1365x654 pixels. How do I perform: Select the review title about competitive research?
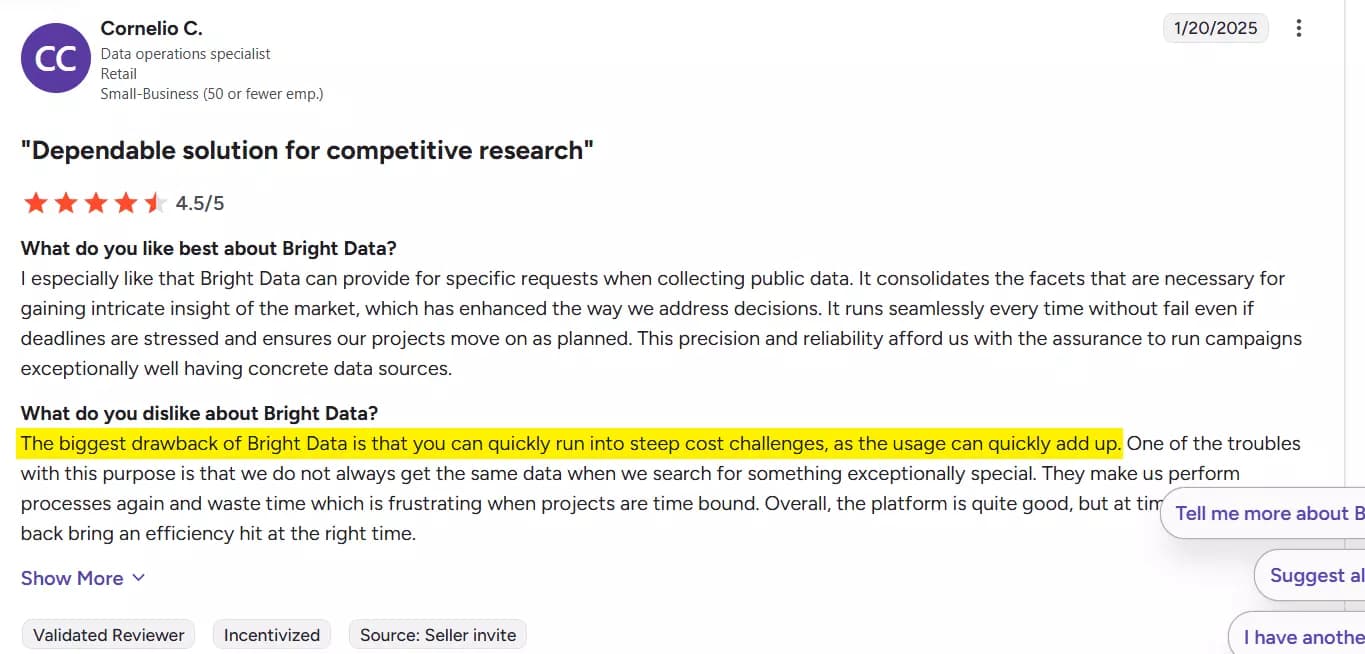tap(305, 150)
